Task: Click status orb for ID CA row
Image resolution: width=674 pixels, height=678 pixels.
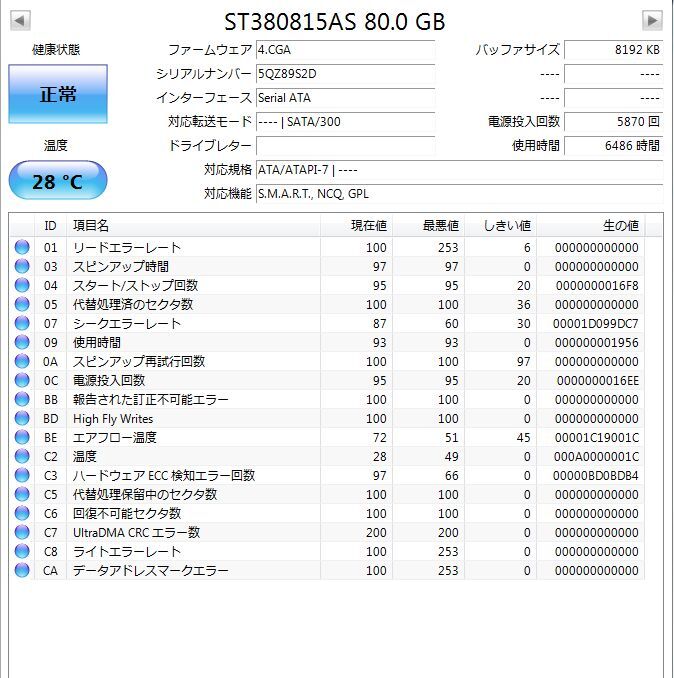Action: click(x=22, y=570)
